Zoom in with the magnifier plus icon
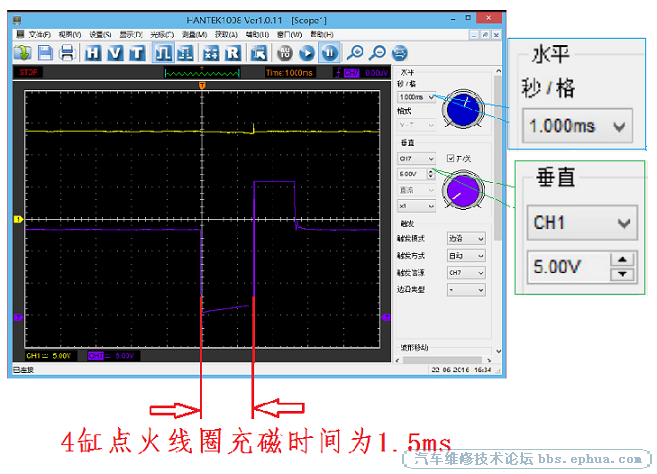Image resolution: width=657 pixels, height=474 pixels. point(355,53)
